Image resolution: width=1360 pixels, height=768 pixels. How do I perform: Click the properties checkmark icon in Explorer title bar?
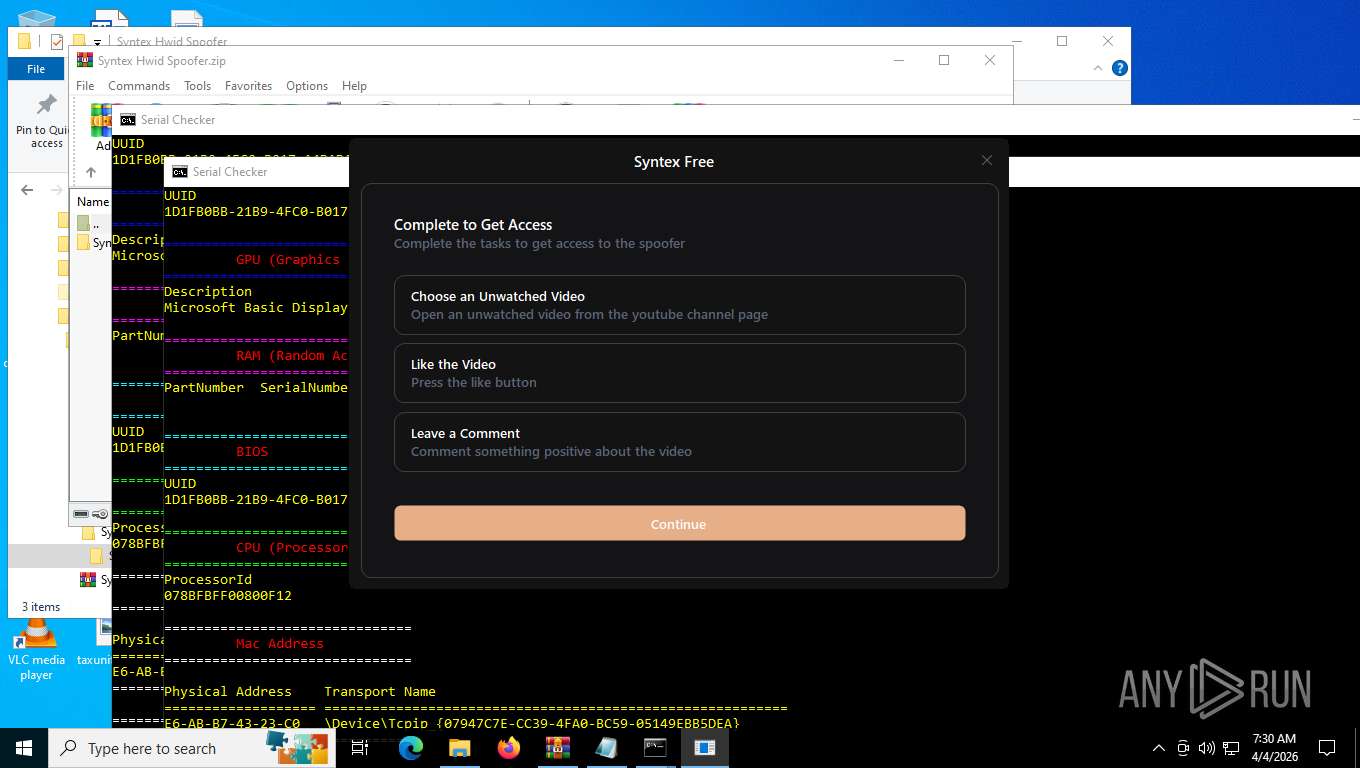pos(57,42)
